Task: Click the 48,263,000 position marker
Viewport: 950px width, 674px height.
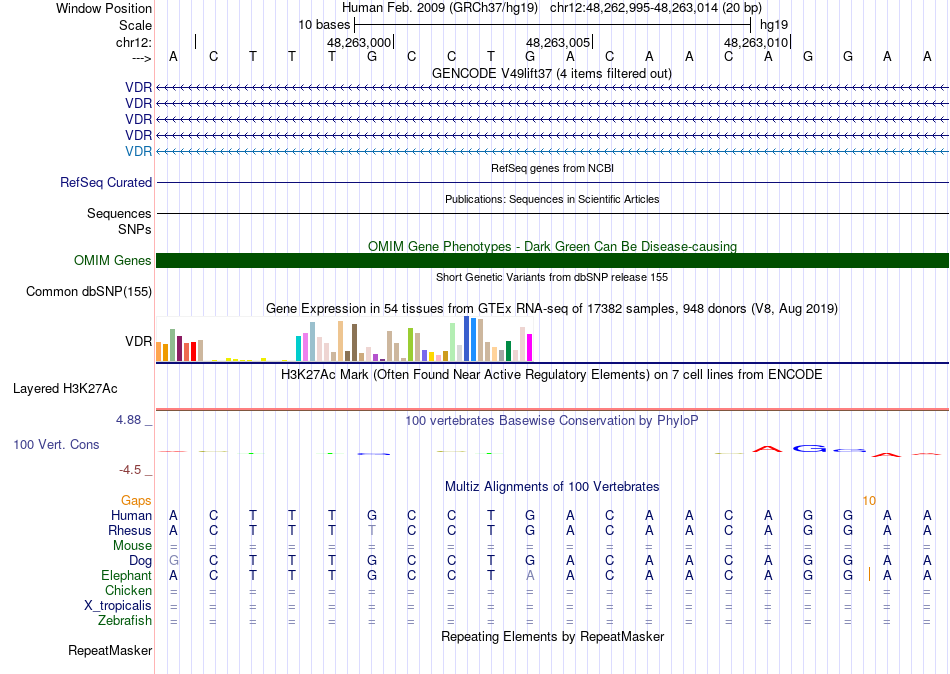Action: (x=359, y=42)
